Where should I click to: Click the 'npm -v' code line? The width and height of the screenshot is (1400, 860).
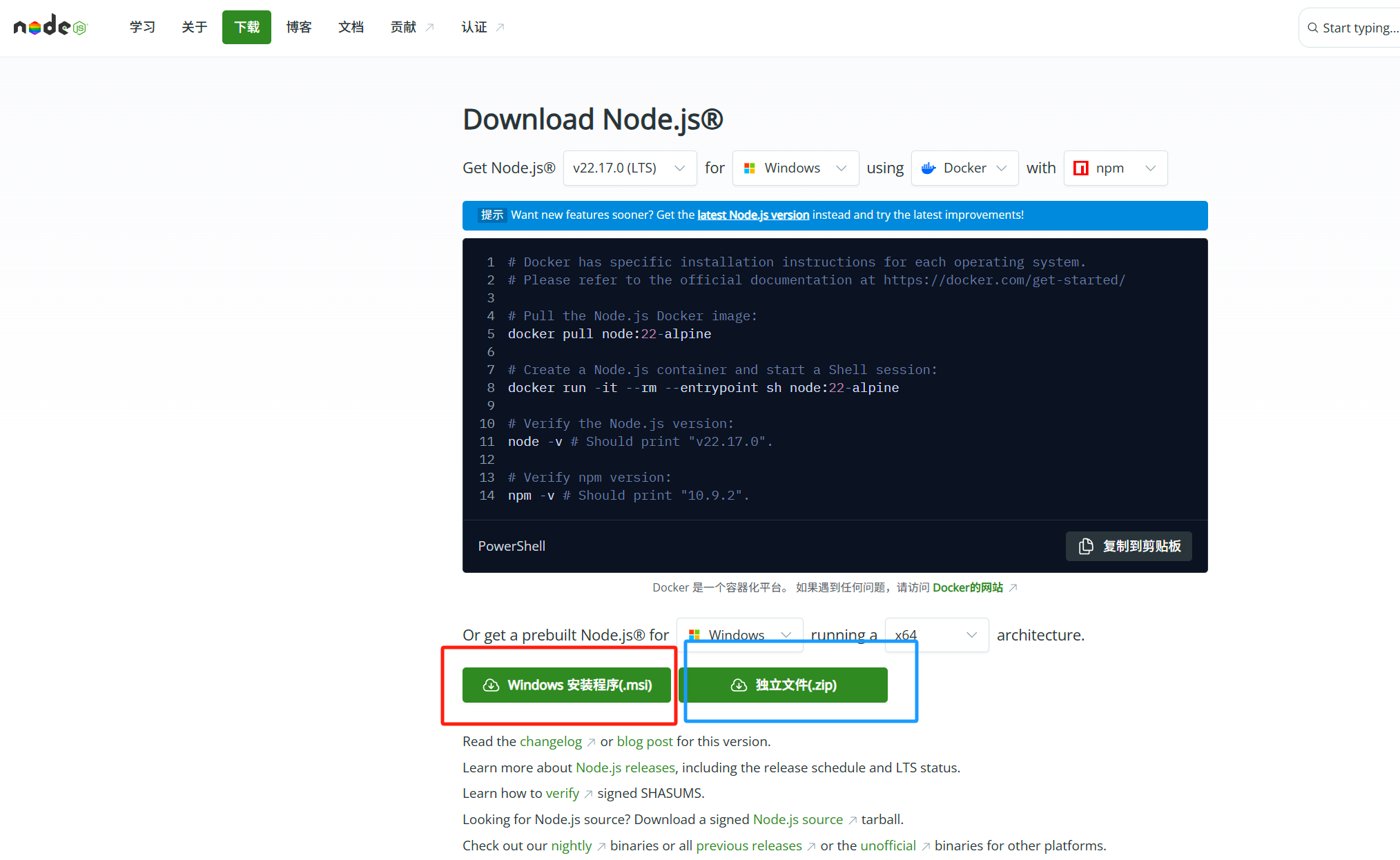(x=629, y=496)
